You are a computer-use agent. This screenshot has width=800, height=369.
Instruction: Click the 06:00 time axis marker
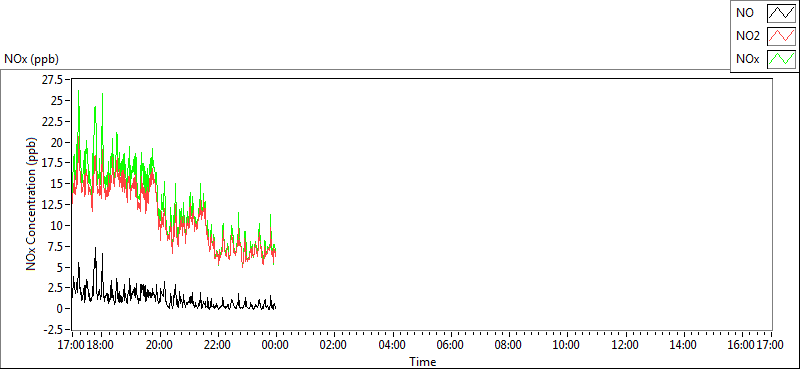pos(451,345)
